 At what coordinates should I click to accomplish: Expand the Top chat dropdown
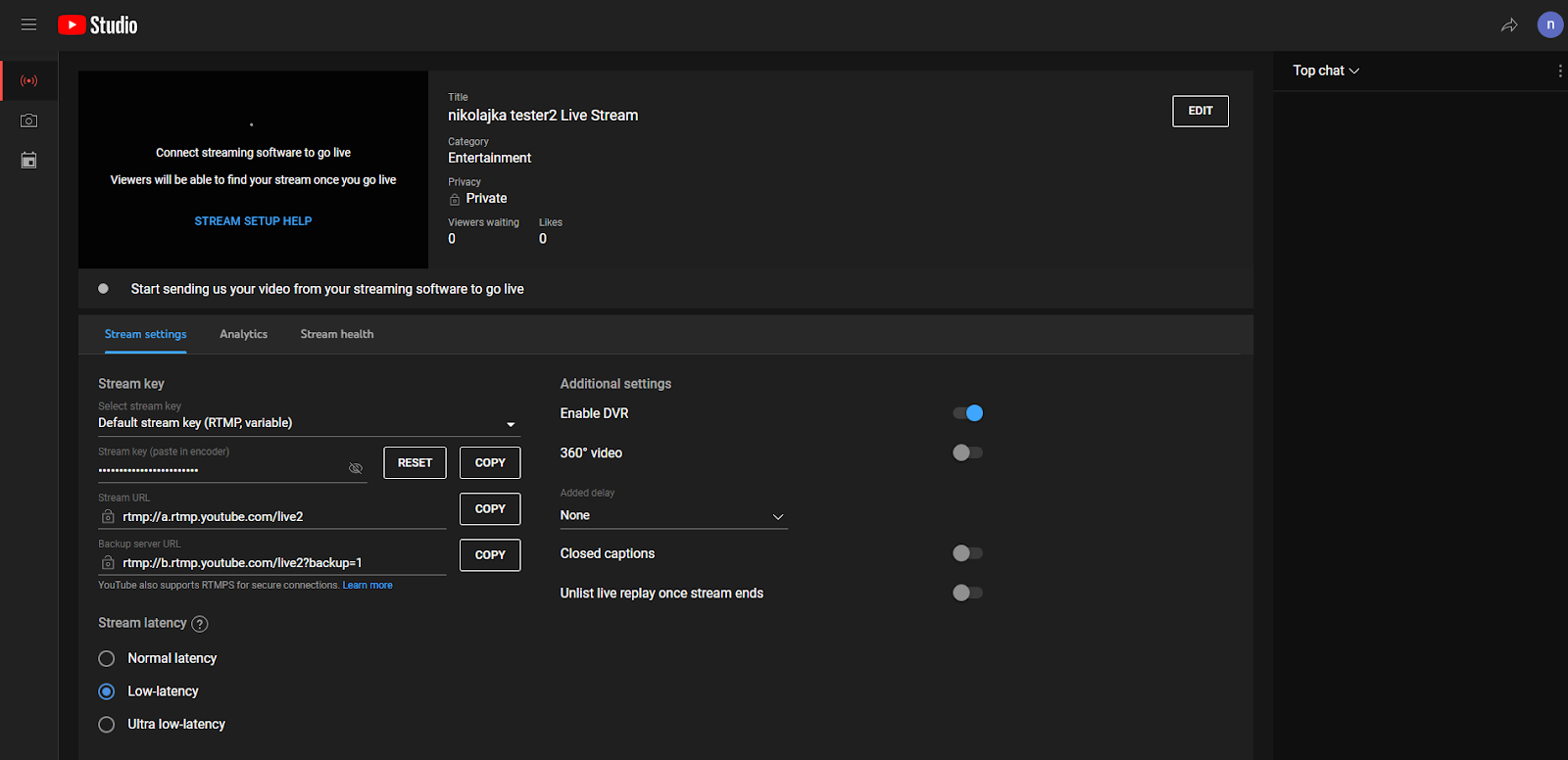click(x=1326, y=71)
